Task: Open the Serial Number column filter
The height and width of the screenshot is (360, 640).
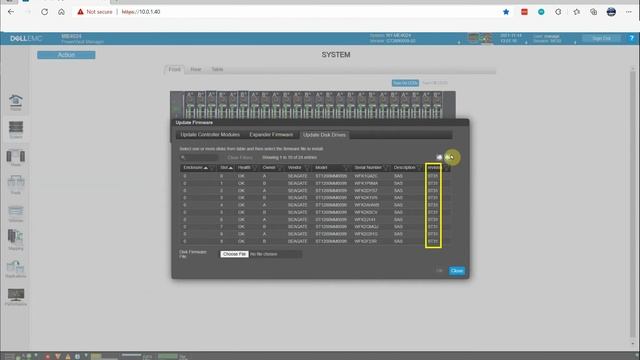Action: point(386,168)
